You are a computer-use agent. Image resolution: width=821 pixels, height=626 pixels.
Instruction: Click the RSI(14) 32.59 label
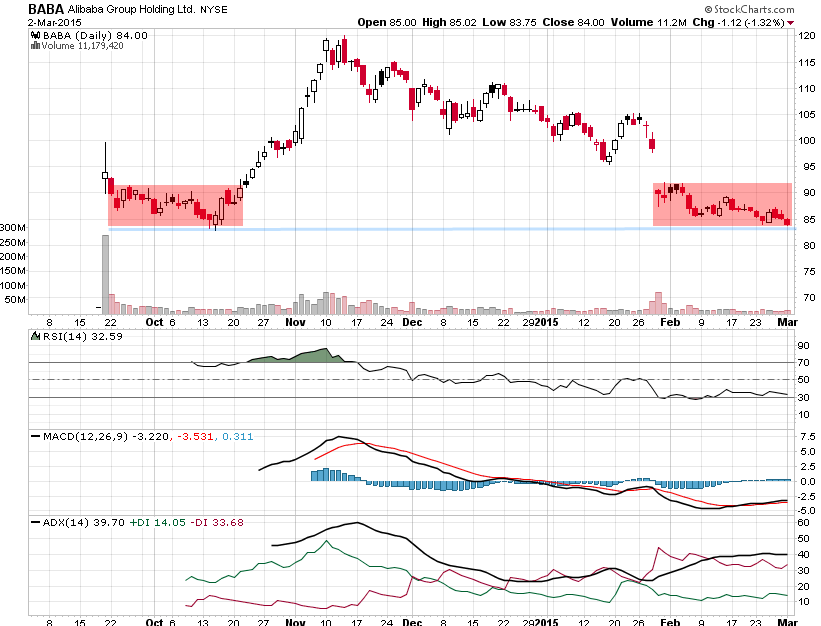(82, 336)
